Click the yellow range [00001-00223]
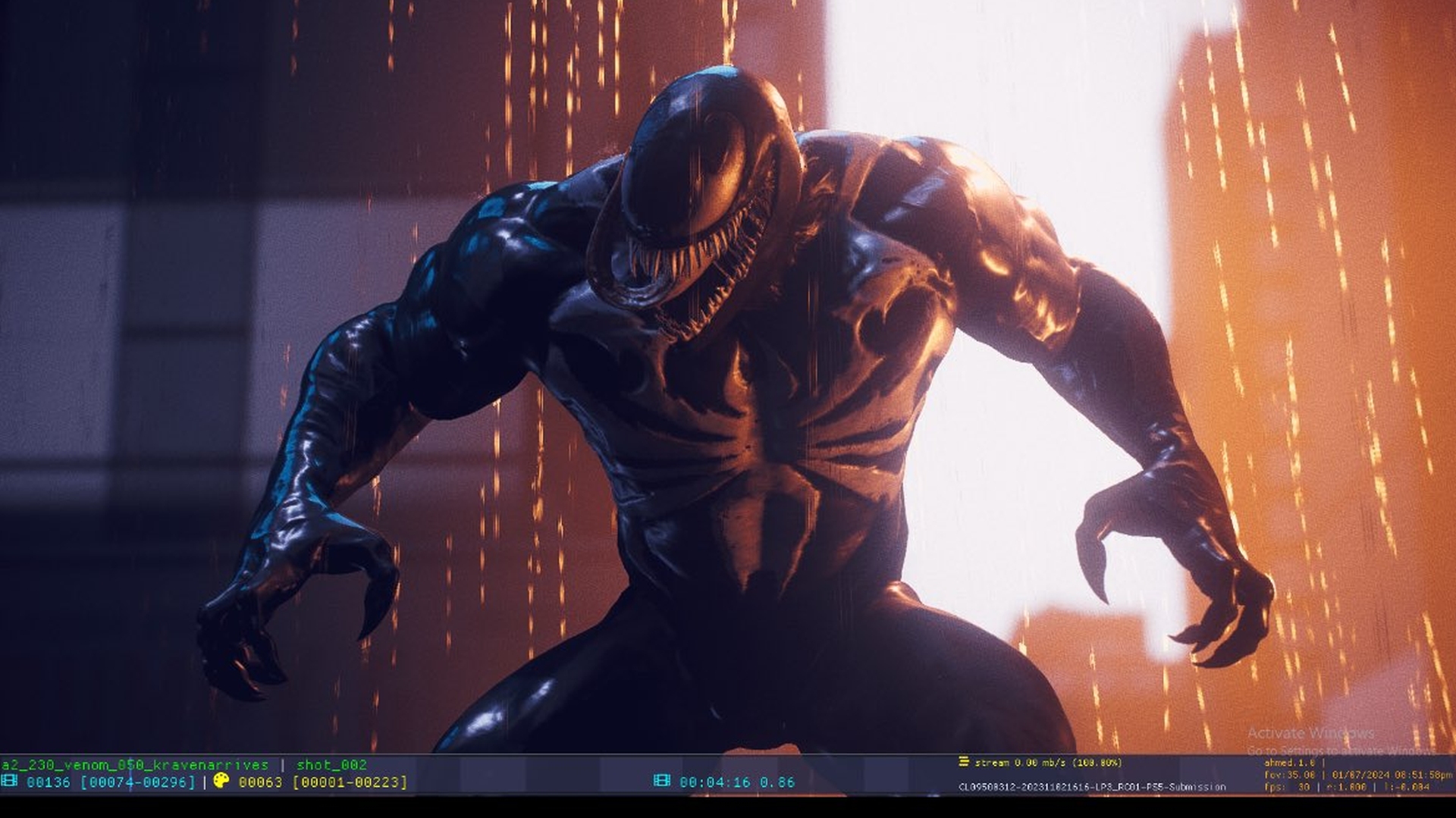 point(350,782)
